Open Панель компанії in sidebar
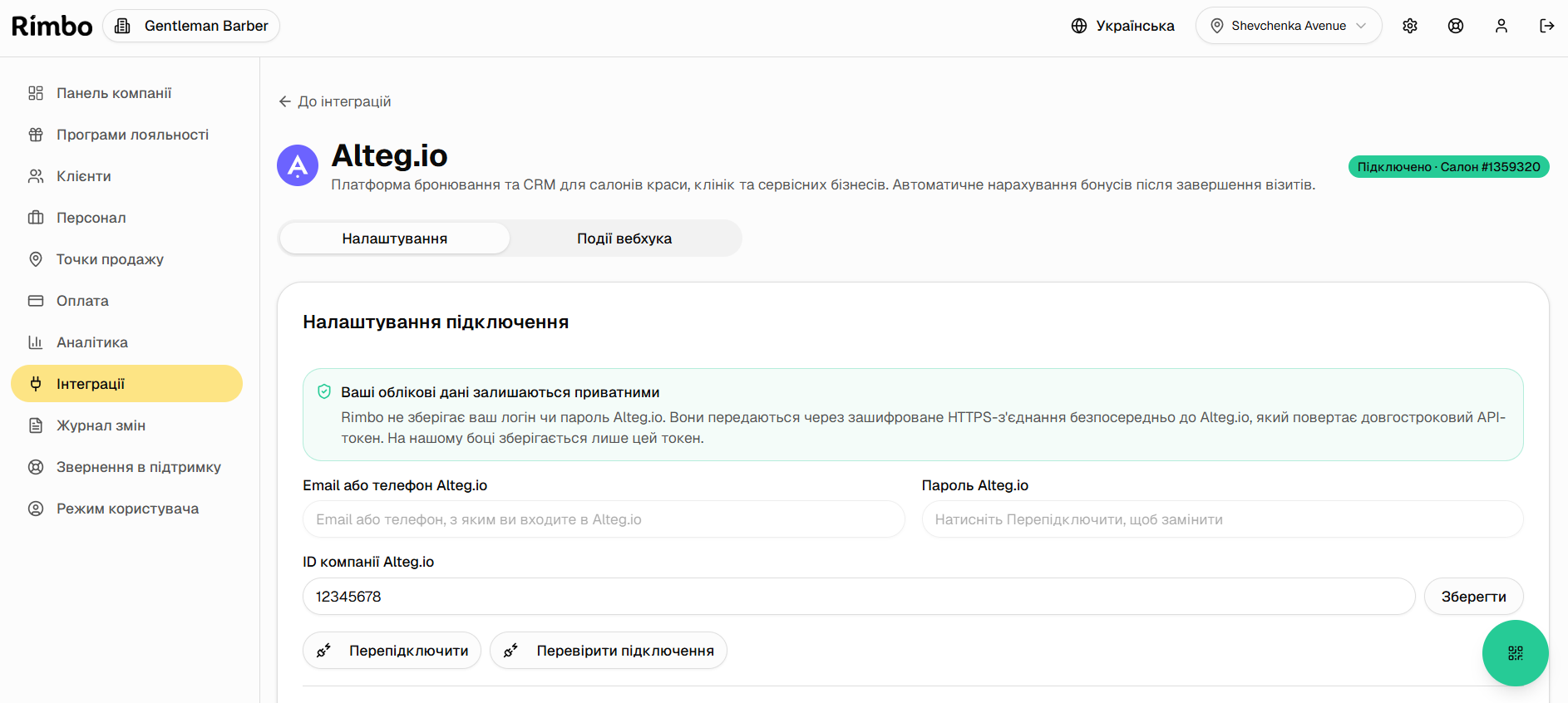The height and width of the screenshot is (703, 1568). [126, 93]
